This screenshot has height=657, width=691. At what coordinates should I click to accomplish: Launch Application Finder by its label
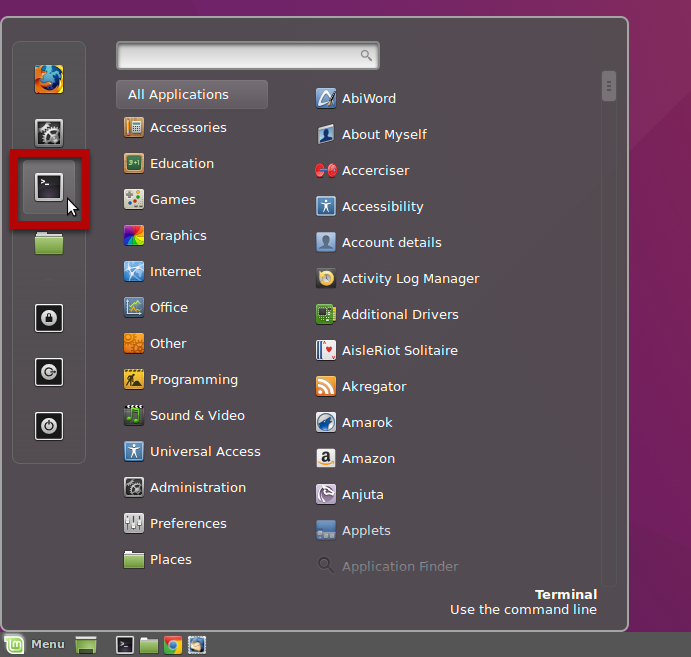[x=400, y=567]
